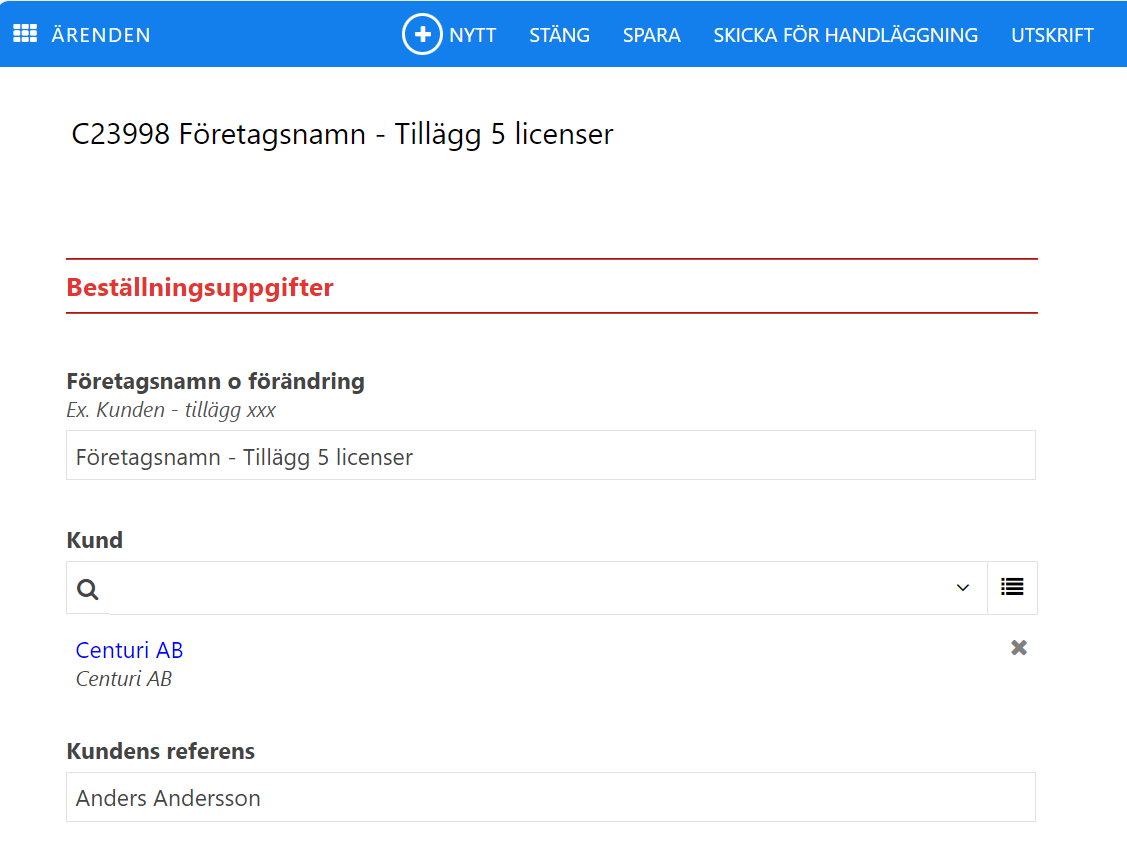Focus the Kundens referens field

pos(551,797)
